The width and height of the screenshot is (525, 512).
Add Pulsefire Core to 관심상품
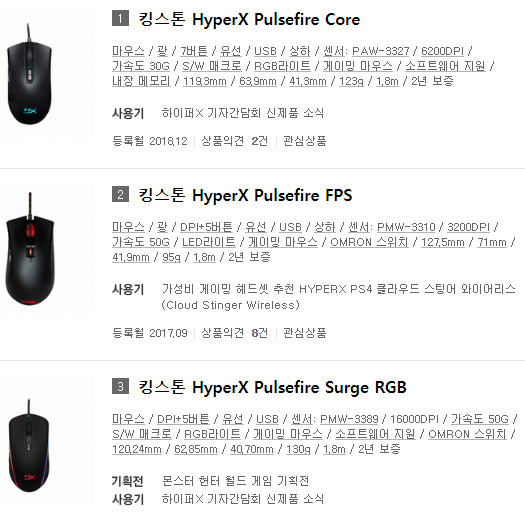(x=305, y=141)
